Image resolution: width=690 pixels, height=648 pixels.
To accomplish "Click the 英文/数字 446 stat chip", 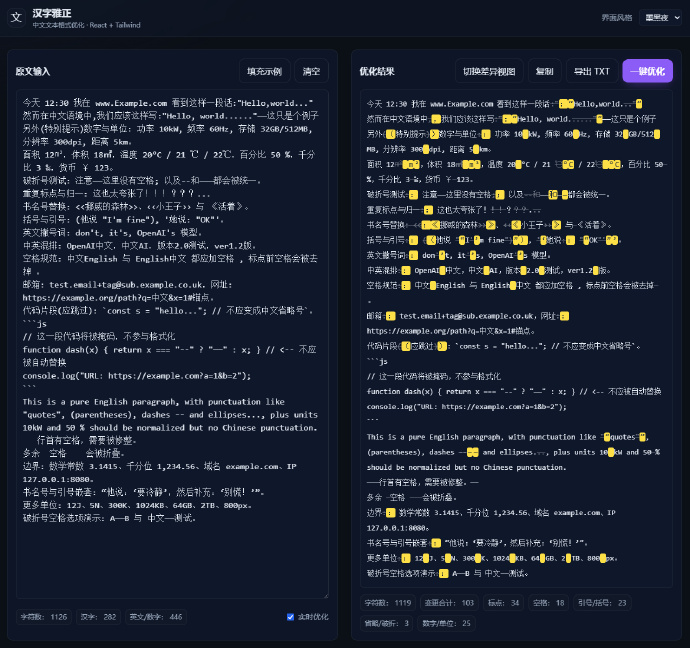I will [155, 617].
